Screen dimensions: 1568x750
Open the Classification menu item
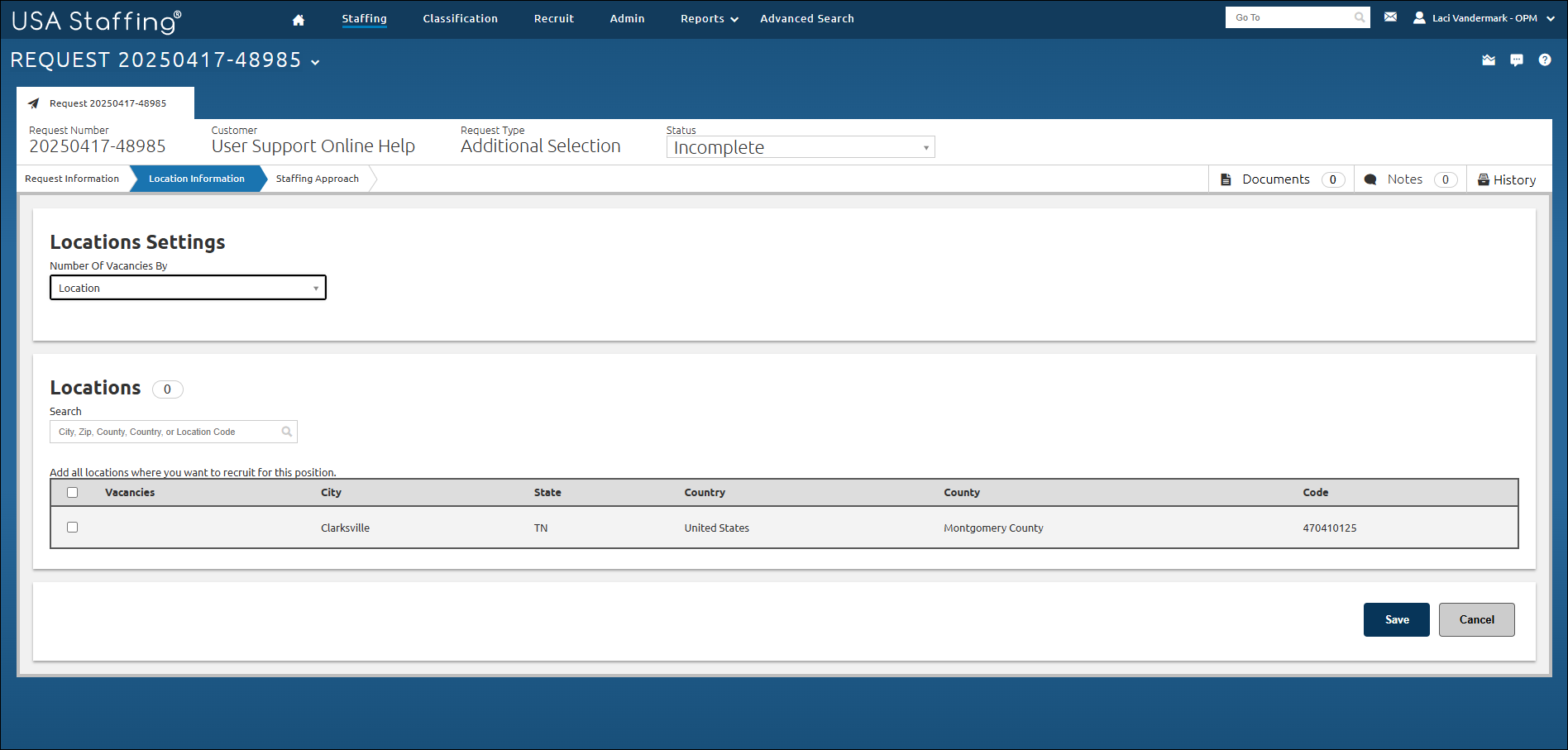point(460,19)
